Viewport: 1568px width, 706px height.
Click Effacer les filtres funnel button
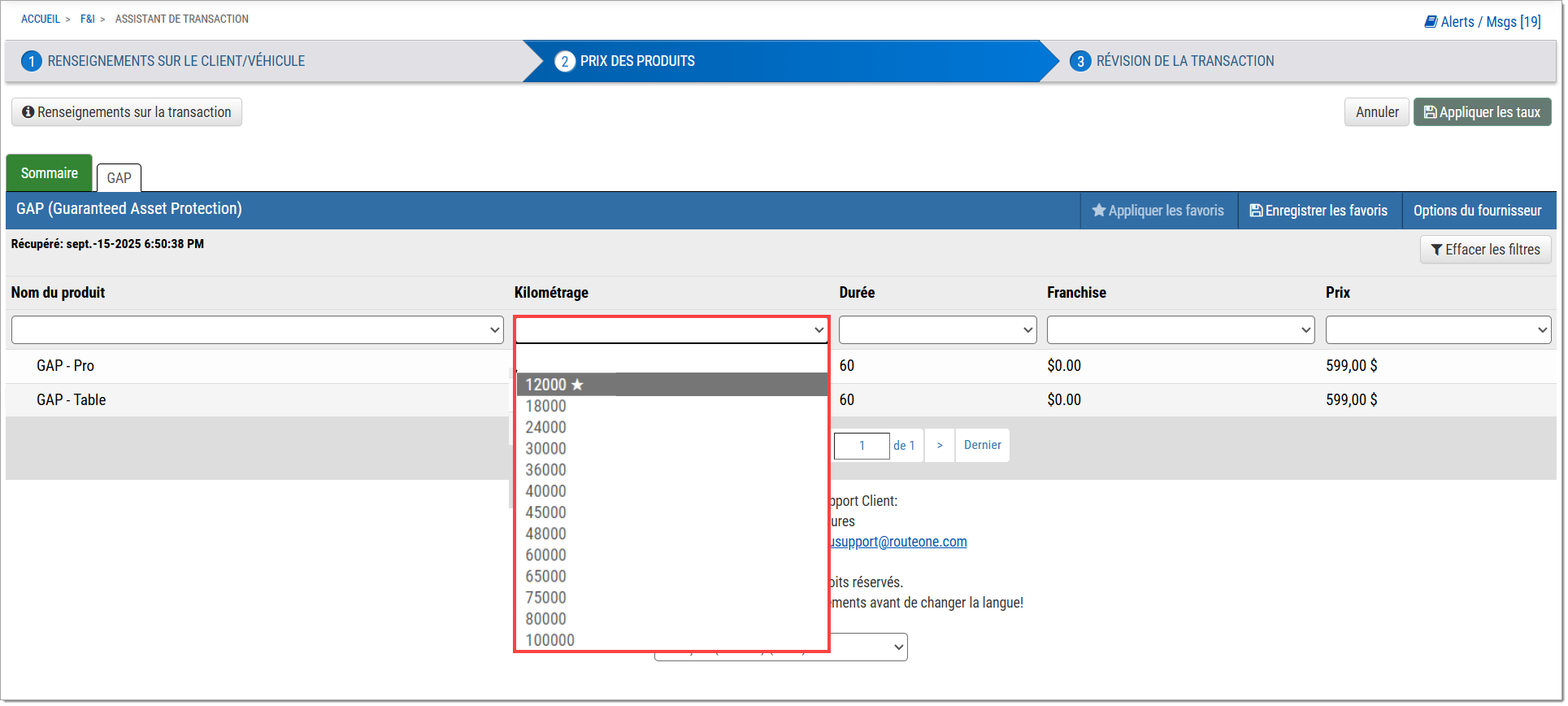(x=1485, y=250)
